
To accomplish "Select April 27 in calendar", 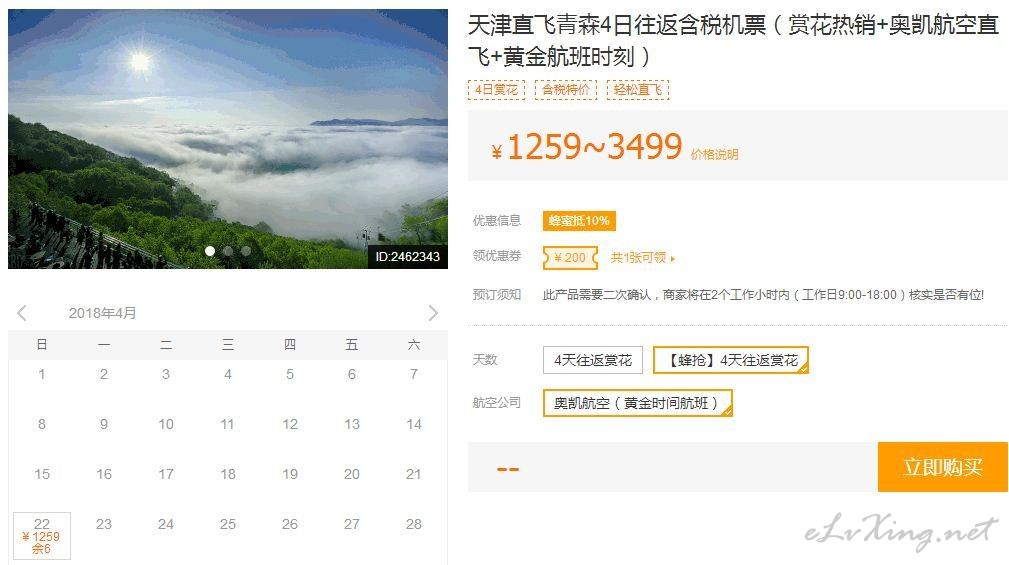I will click(x=351, y=524).
